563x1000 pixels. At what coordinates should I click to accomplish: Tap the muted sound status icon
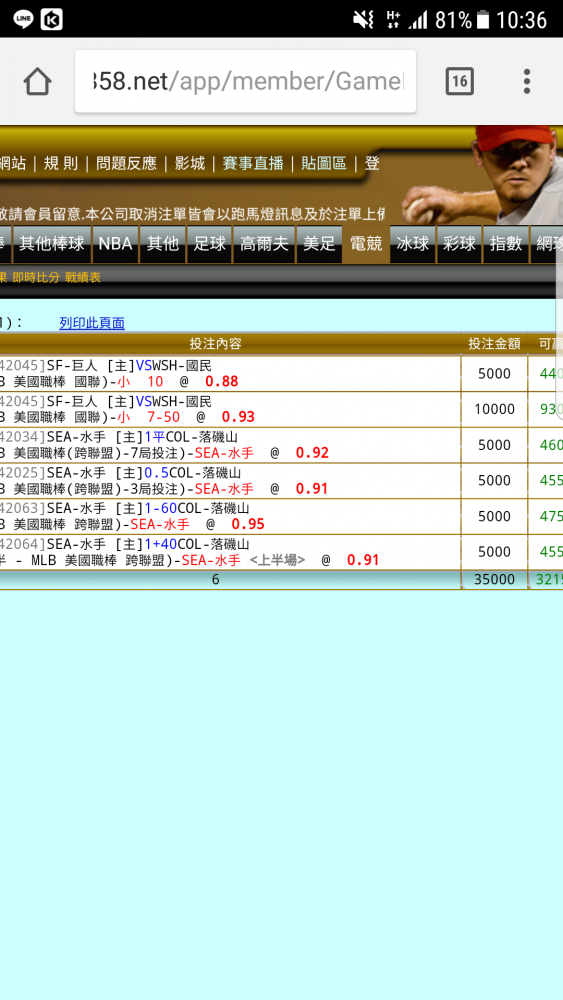(363, 20)
